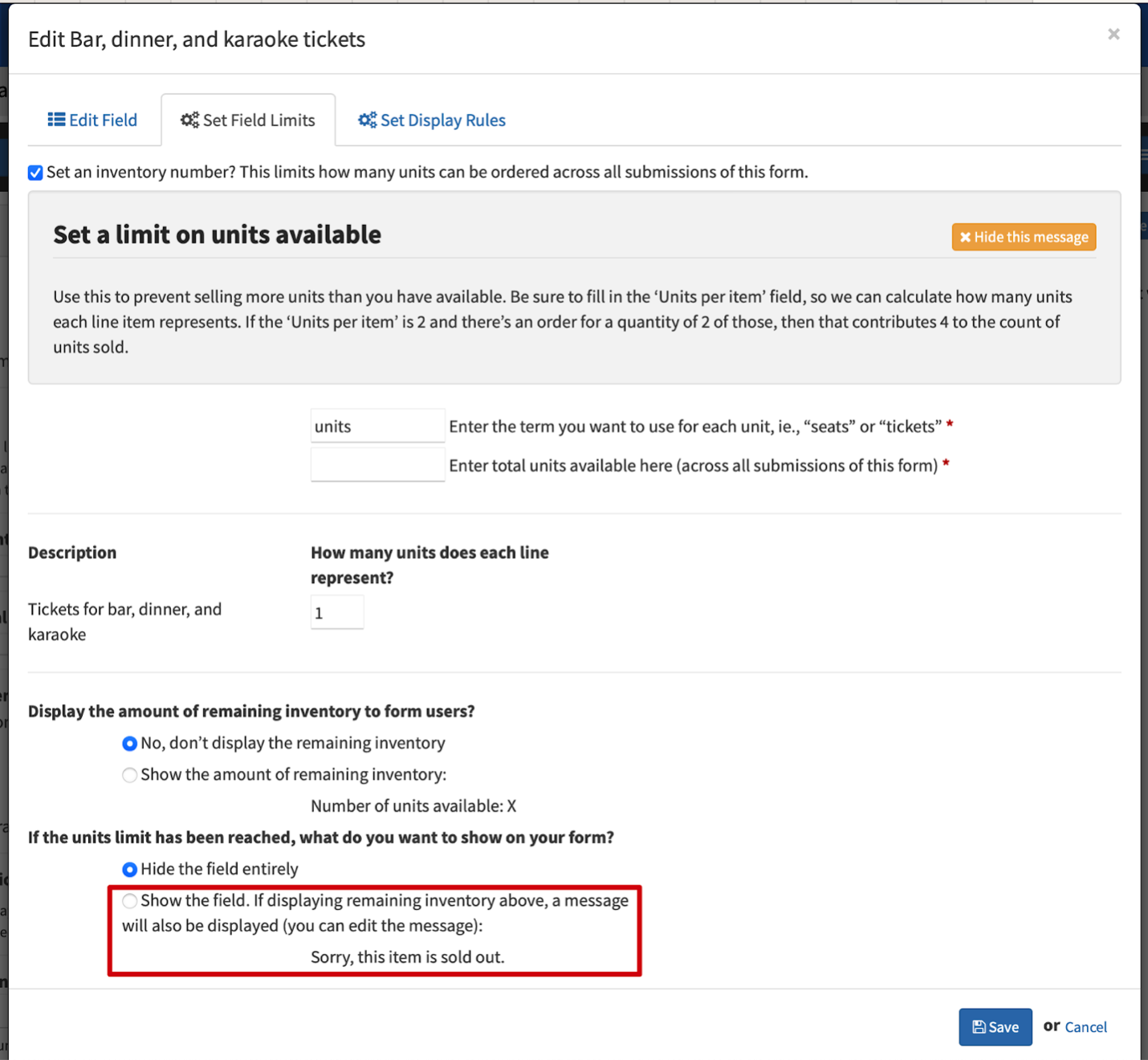Click the gears icon on Set Display Rules
Screen dimensions: 1148x1060
pyautogui.click(x=367, y=120)
